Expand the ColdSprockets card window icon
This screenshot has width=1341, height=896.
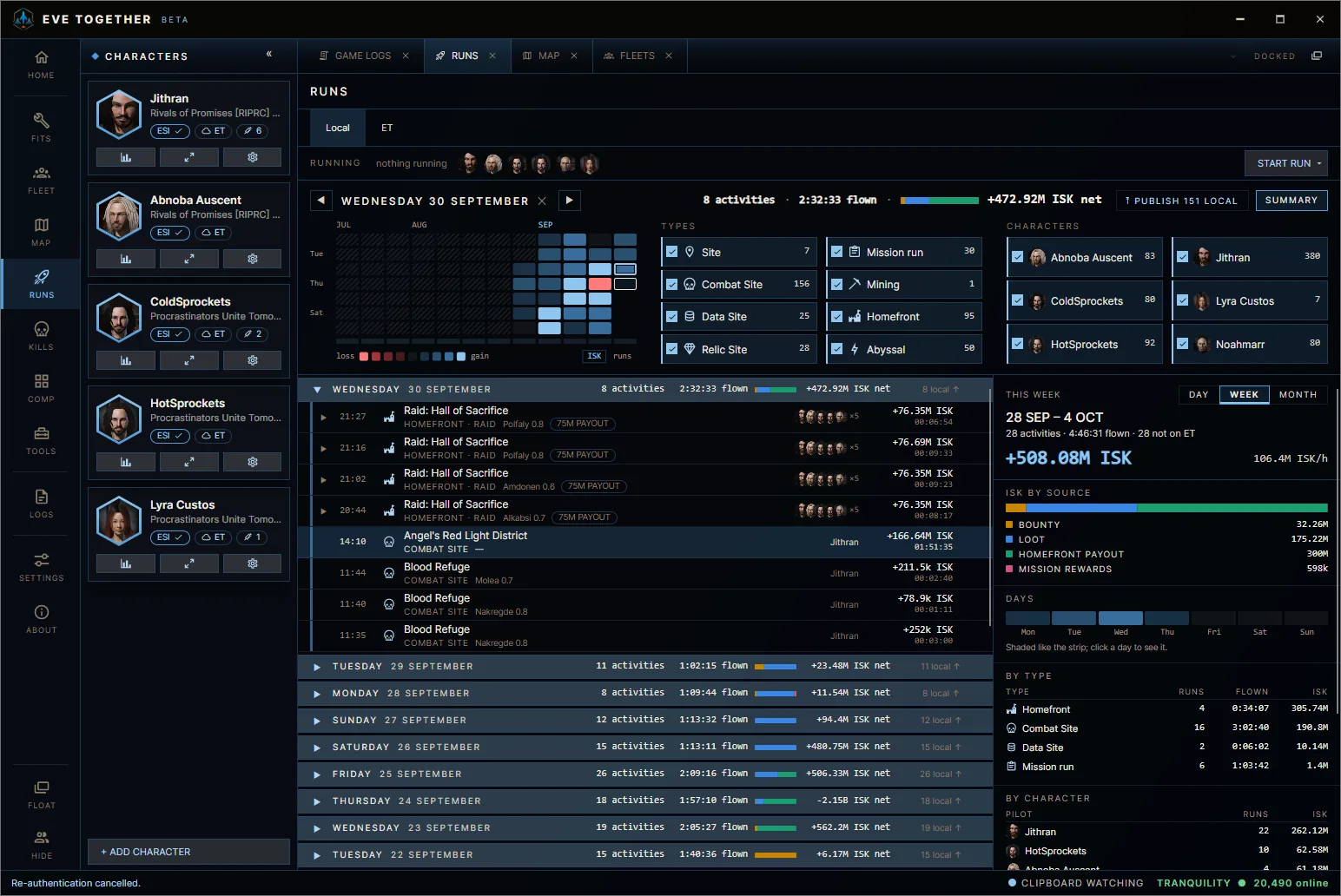[189, 360]
